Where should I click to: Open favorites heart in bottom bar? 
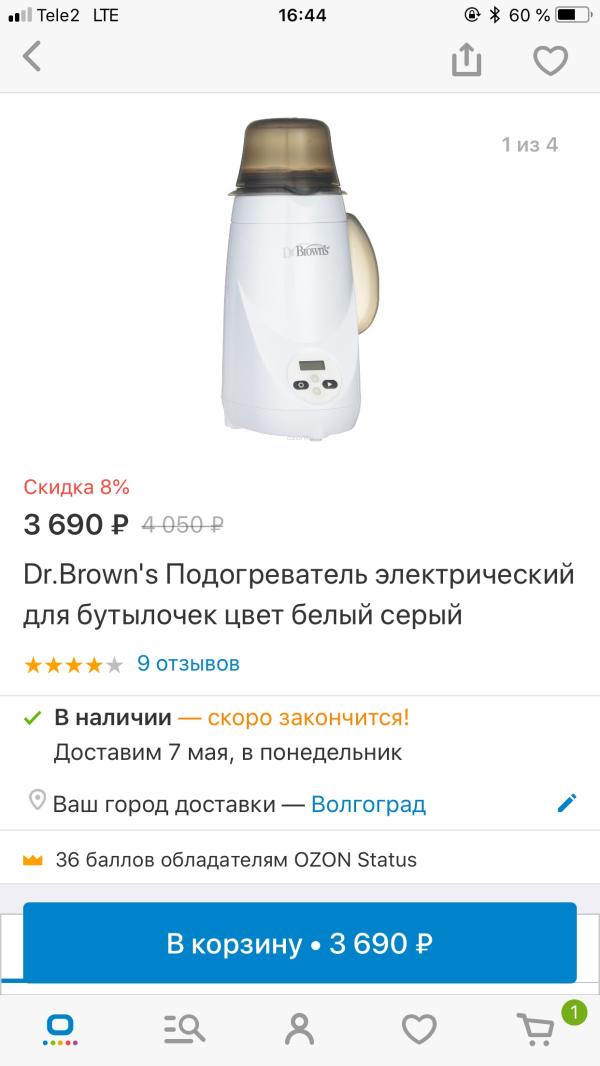[x=419, y=1029]
